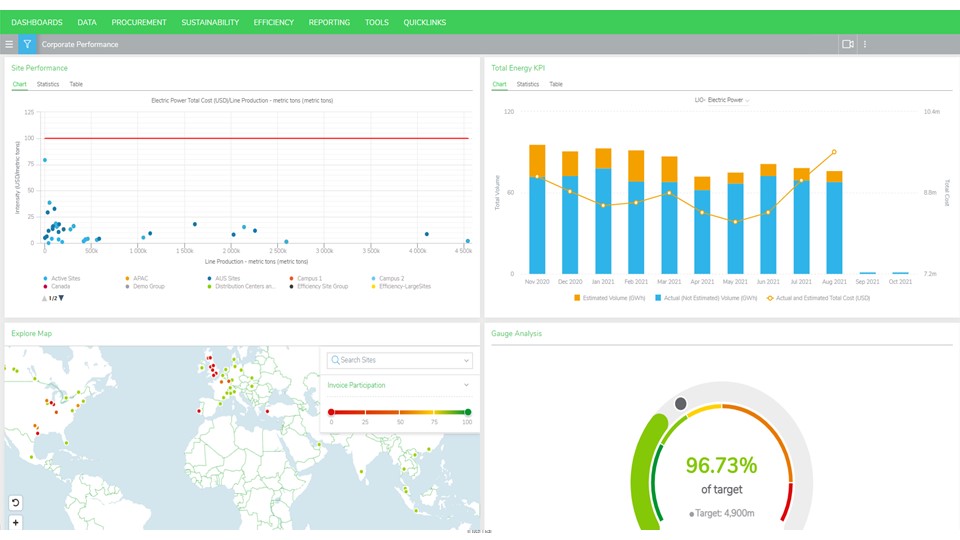Toggle Actual (Not Estimated) Volume legend series
Viewport: 960px width, 540px height.
coord(706,298)
